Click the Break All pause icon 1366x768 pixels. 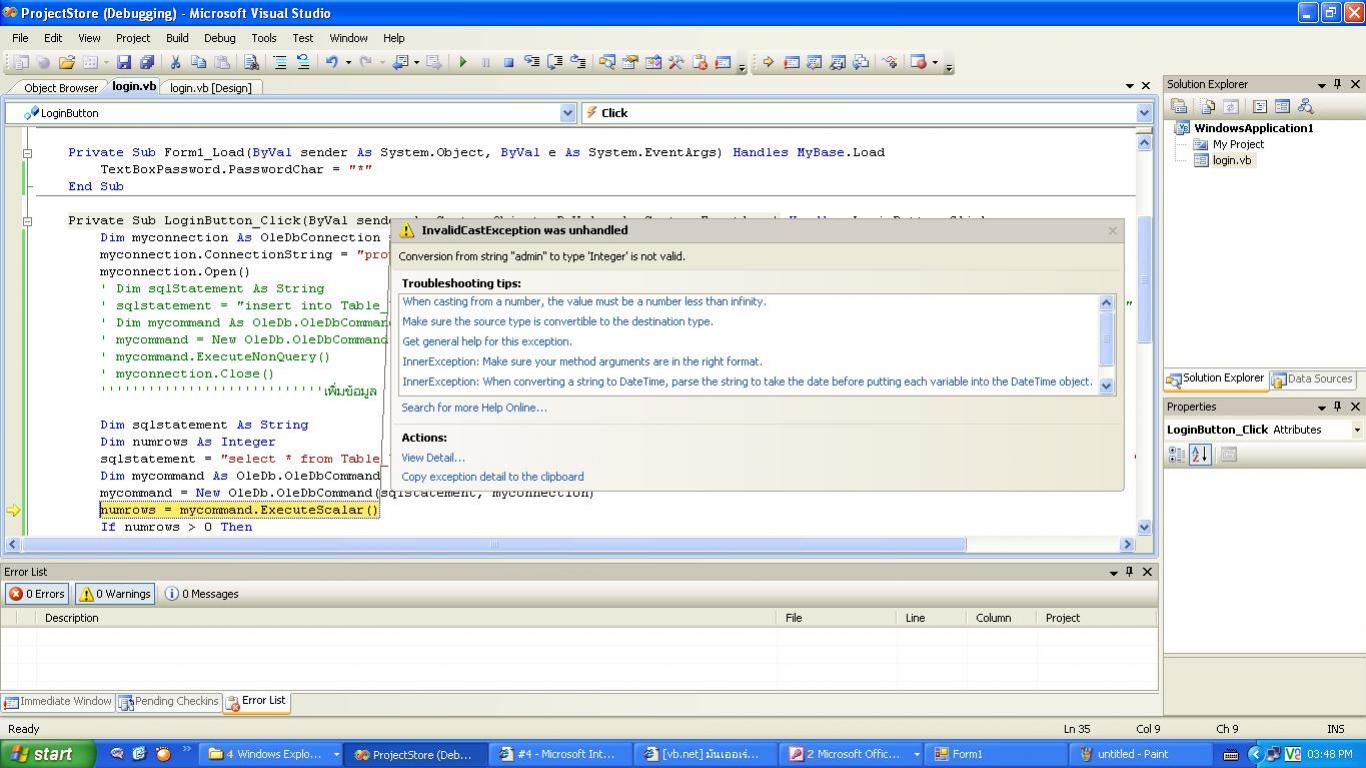click(x=486, y=62)
